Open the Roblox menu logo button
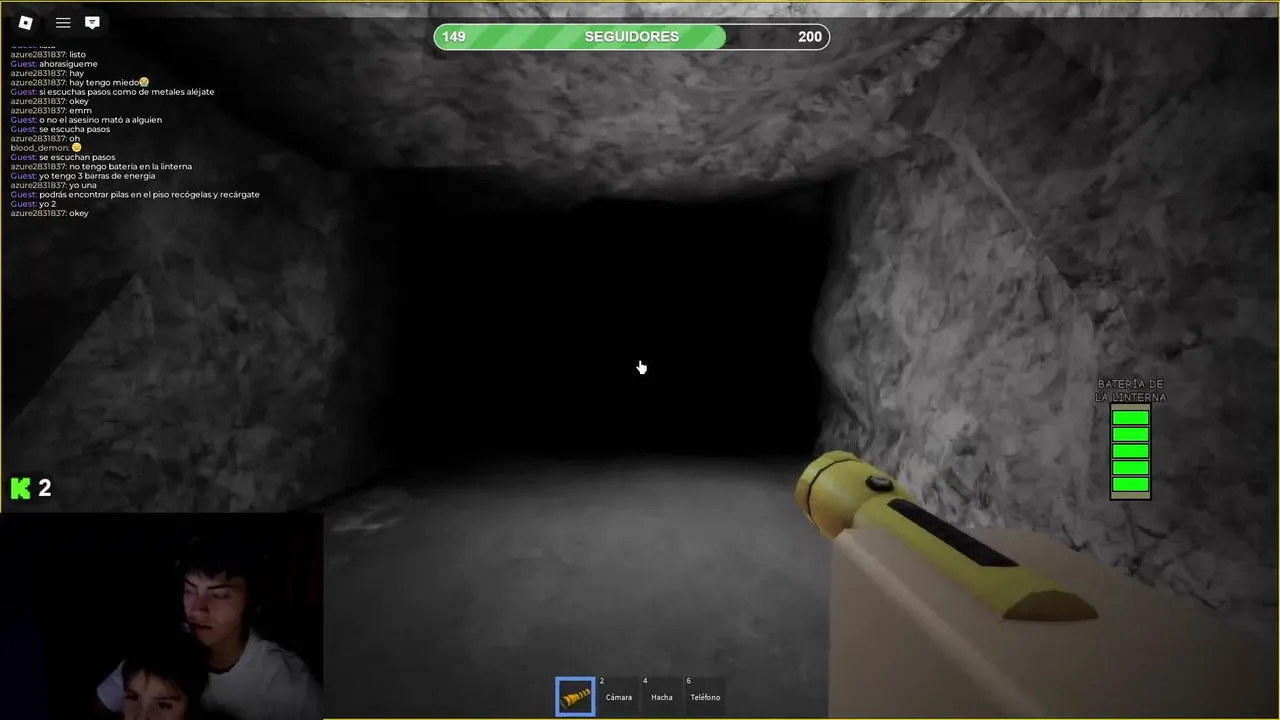This screenshot has height=720, width=1280. pyautogui.click(x=25, y=22)
